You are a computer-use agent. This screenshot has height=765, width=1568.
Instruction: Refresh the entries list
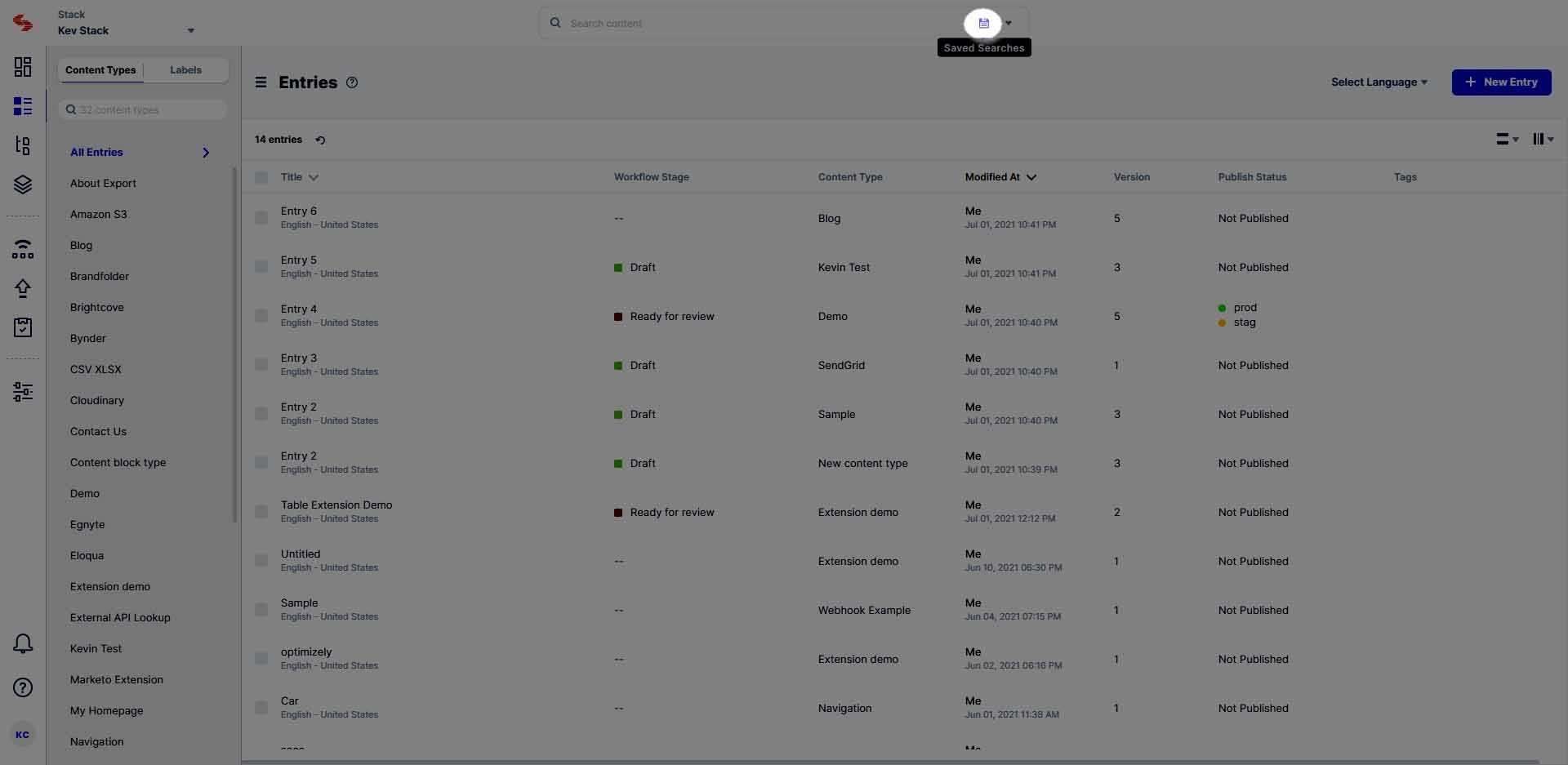coord(320,140)
